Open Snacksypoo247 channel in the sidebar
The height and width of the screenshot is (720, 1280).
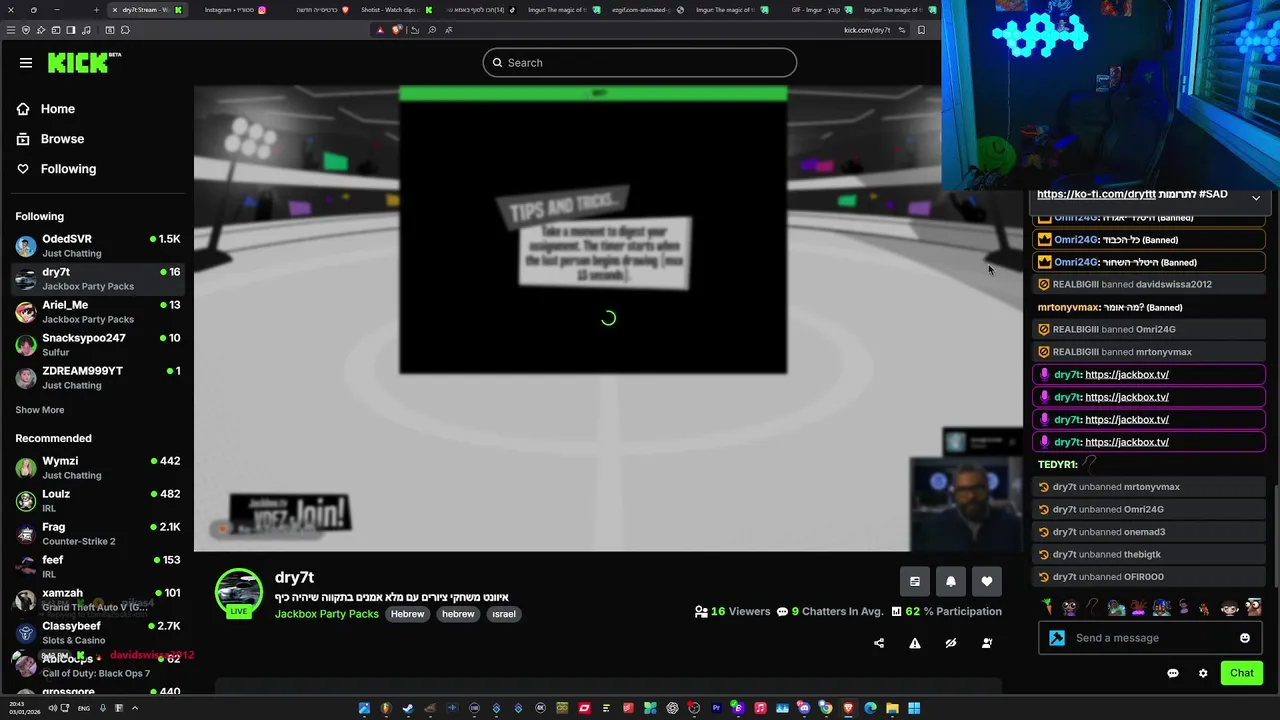(x=97, y=345)
